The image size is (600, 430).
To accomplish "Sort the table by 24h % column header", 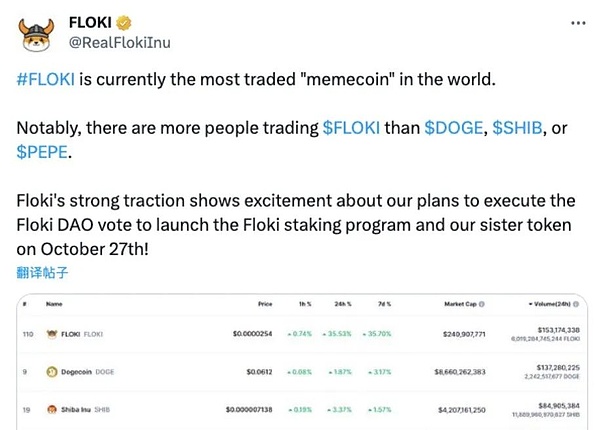I will 343,303.
